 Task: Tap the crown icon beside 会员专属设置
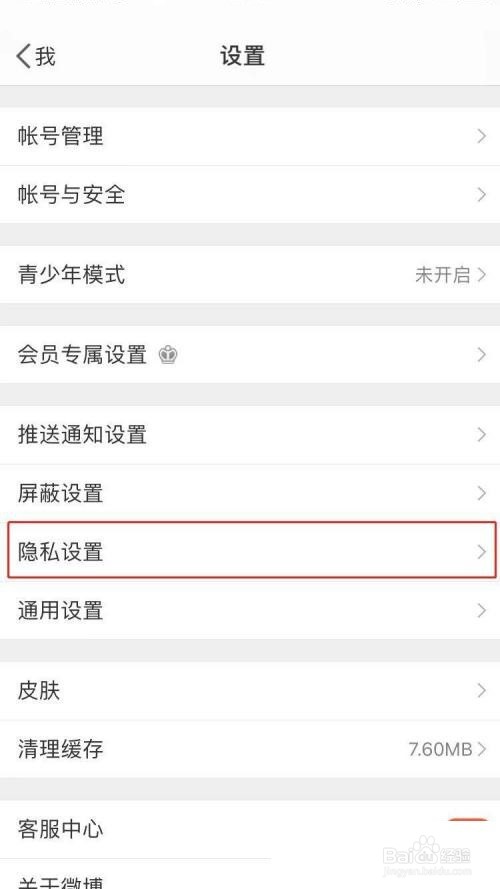(x=168, y=355)
